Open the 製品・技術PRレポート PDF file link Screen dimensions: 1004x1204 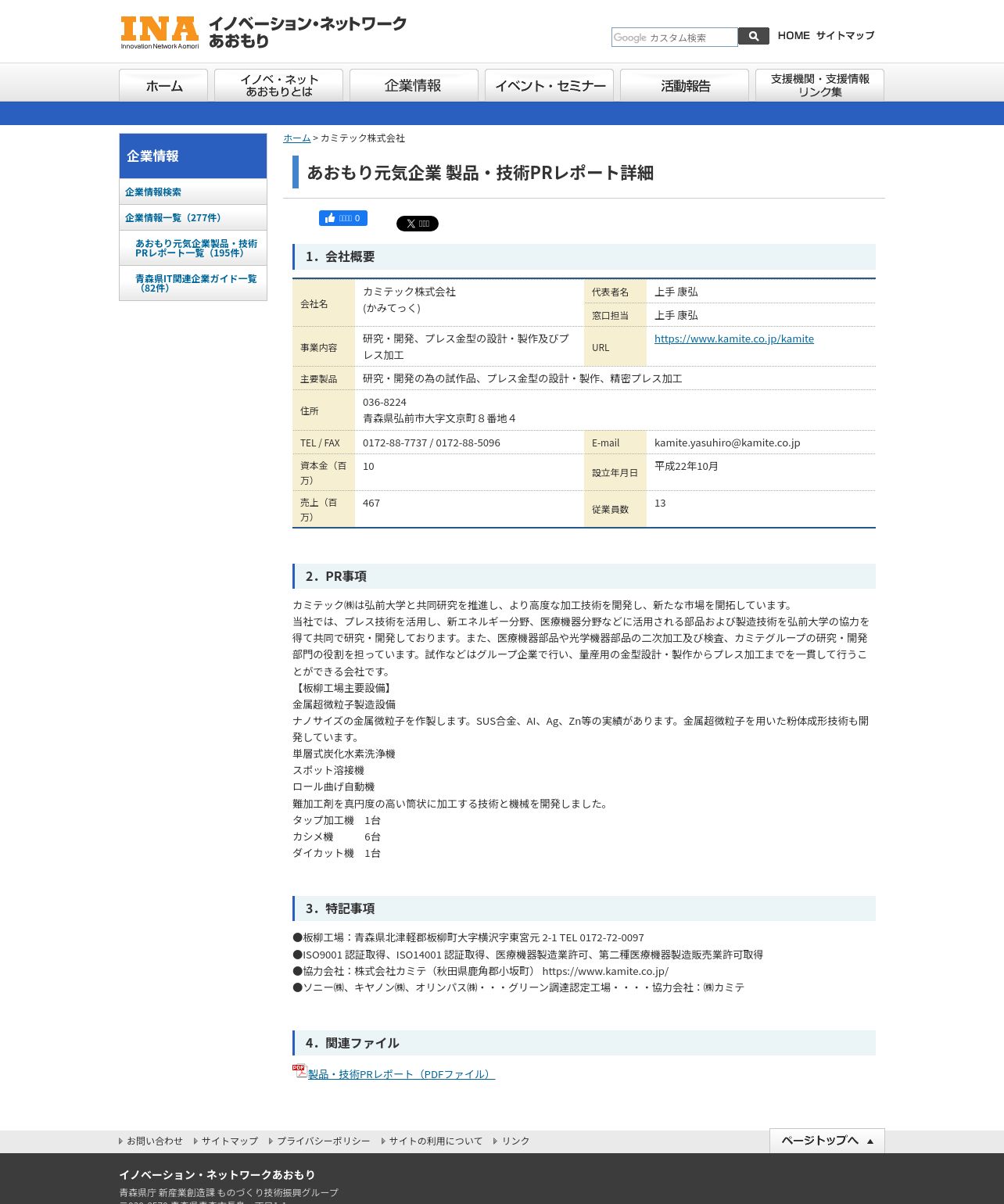[x=401, y=1074]
